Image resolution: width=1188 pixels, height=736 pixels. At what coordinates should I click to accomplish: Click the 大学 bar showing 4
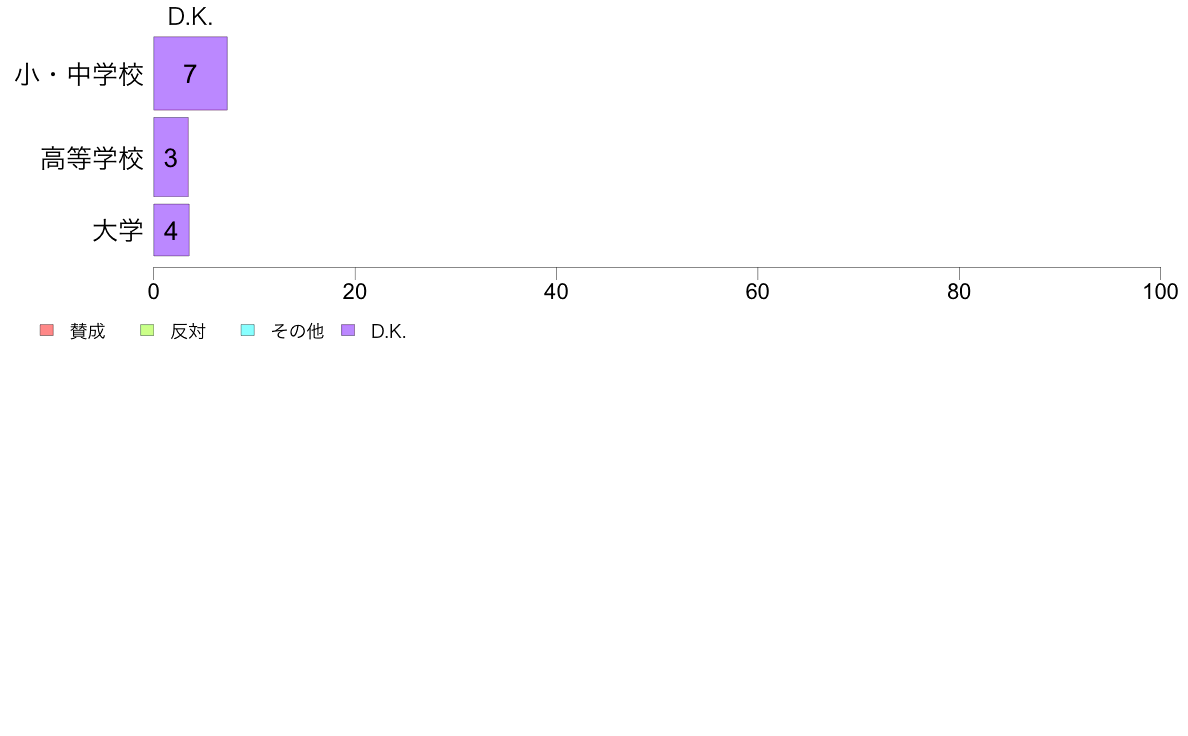(x=171, y=230)
